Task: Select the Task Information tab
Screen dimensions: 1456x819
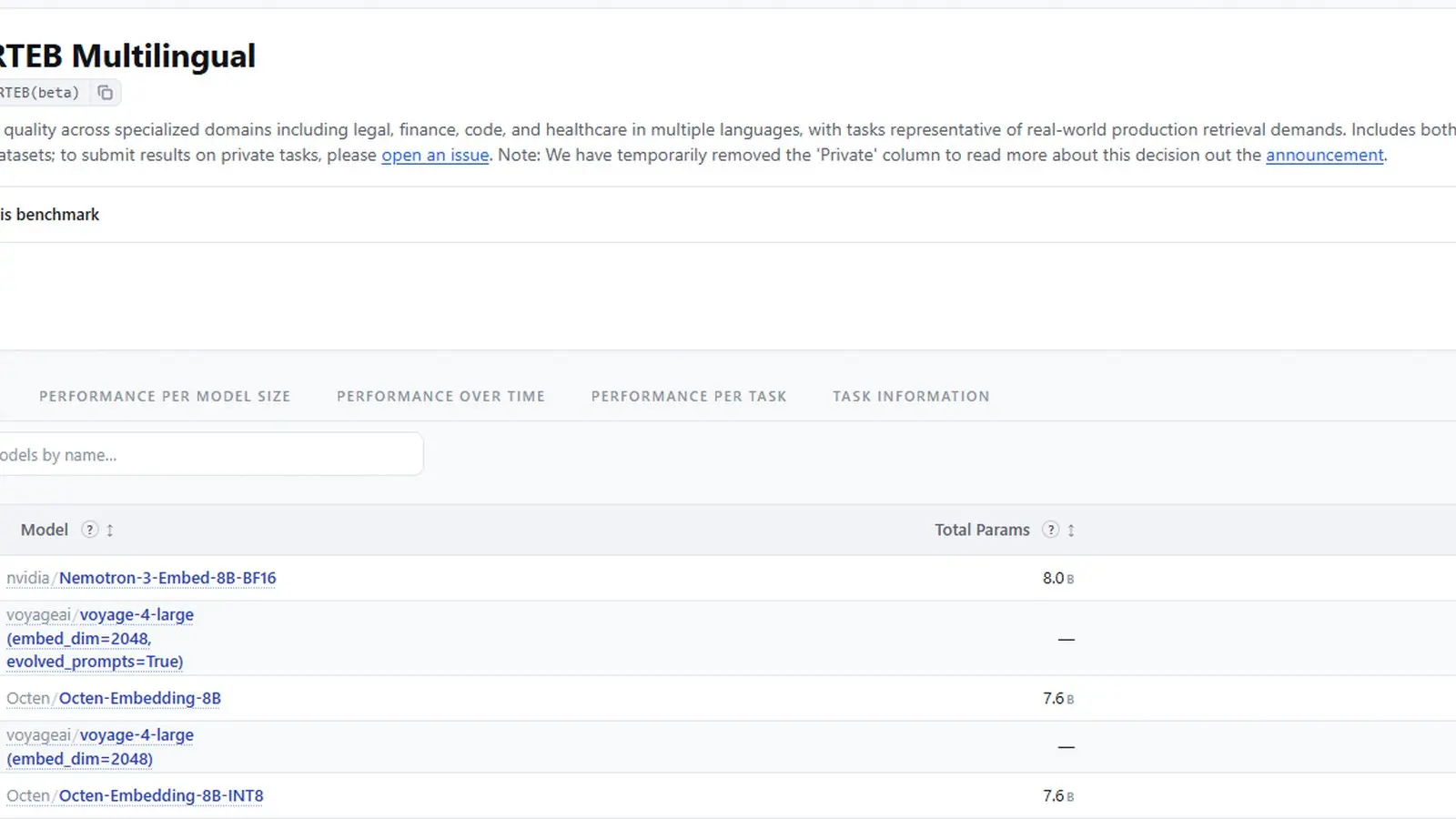Action: [x=911, y=397]
